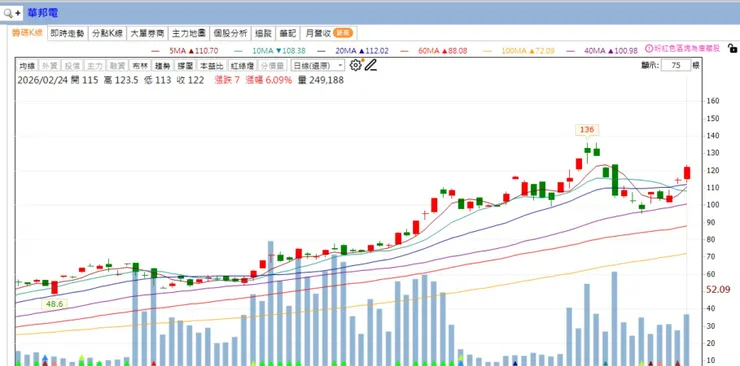Expand the 日線(還原) period dropdown
Screen dimensions: 740x366
point(318,66)
